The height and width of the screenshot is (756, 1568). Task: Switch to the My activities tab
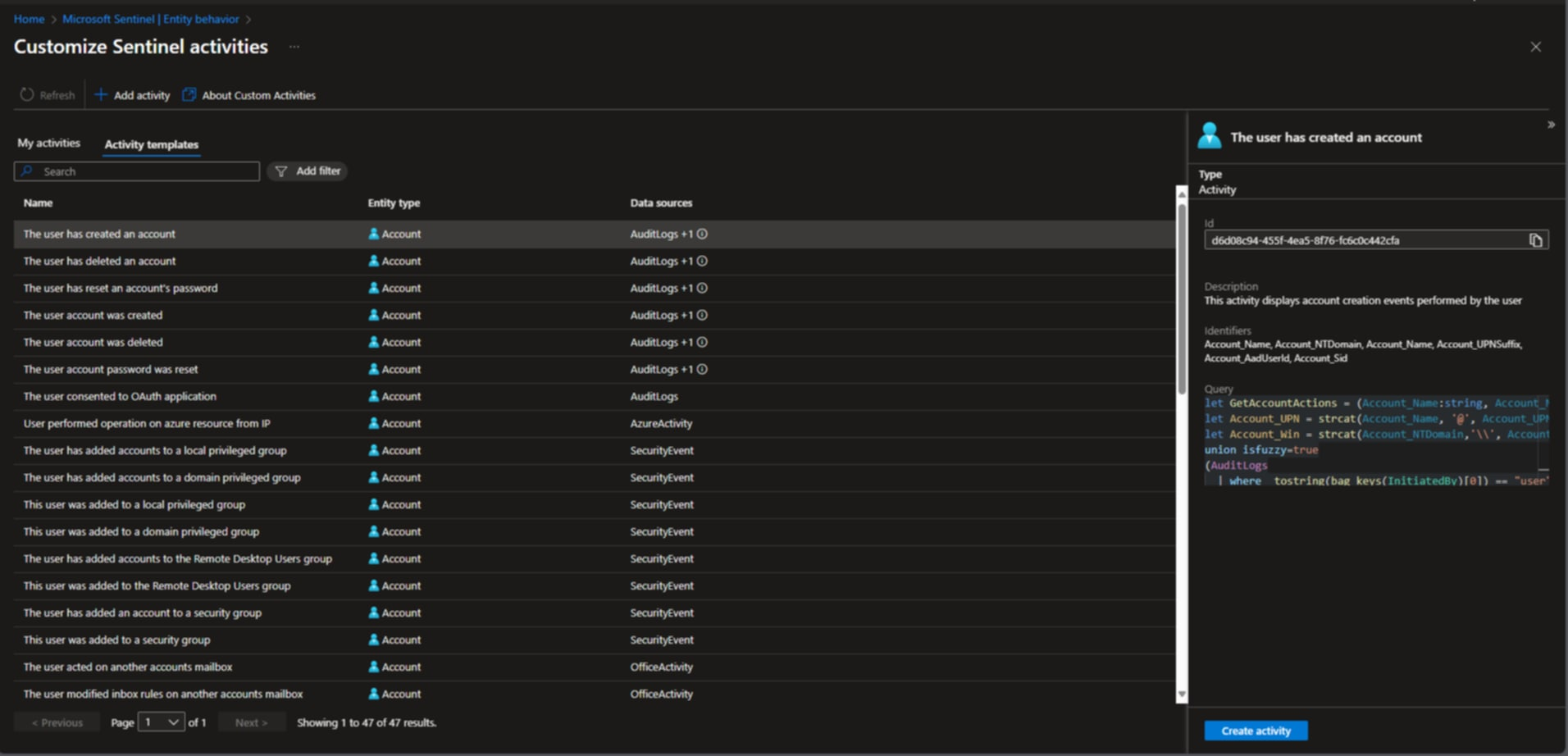coord(48,143)
